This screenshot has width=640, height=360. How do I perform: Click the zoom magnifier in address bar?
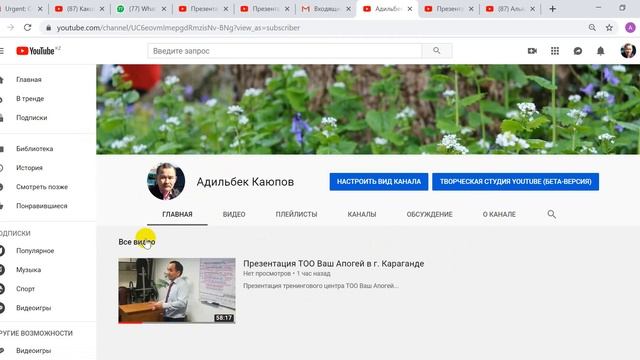(x=592, y=27)
